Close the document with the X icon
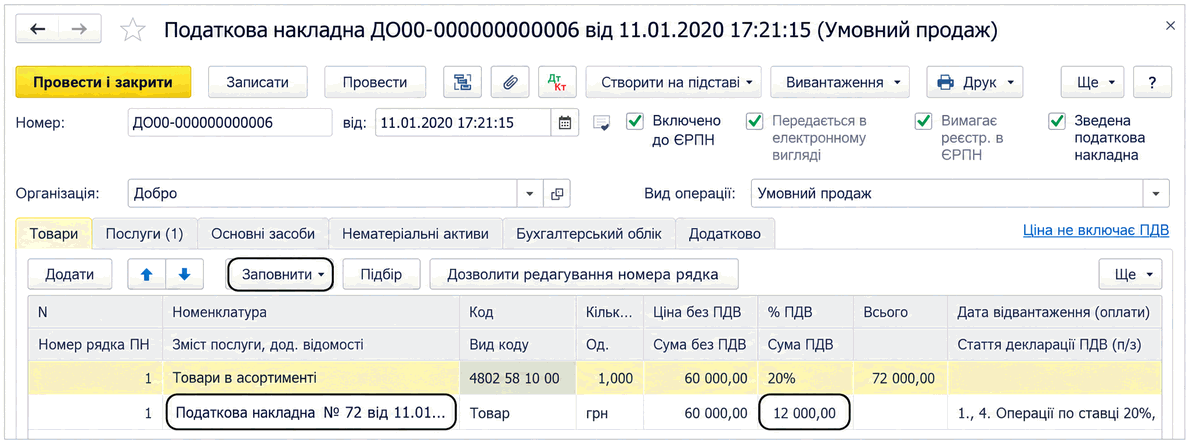 point(1170,27)
